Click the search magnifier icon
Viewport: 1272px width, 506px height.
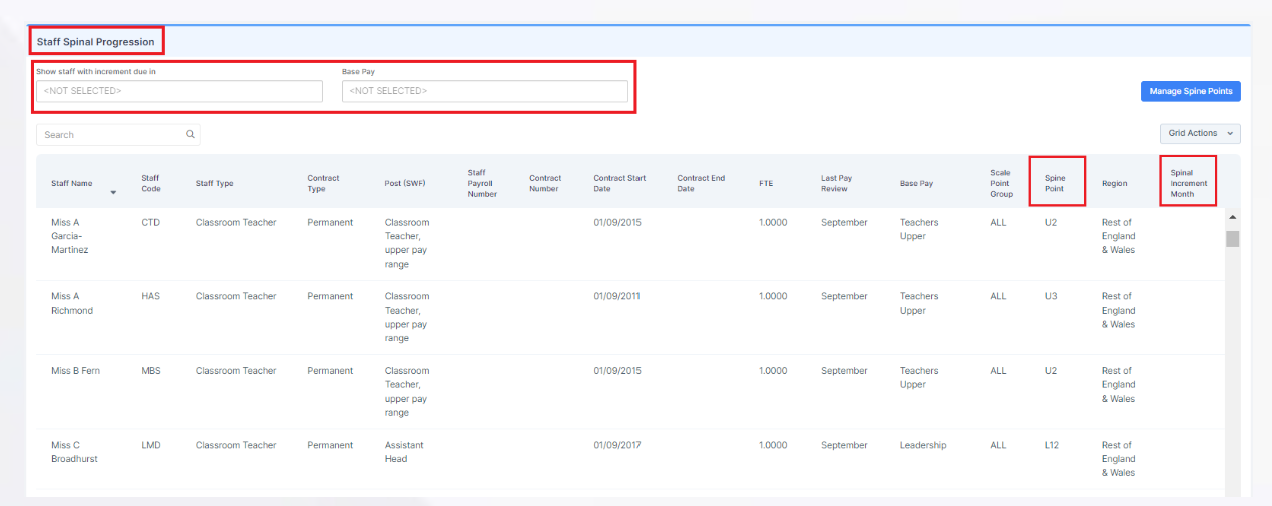pos(190,135)
